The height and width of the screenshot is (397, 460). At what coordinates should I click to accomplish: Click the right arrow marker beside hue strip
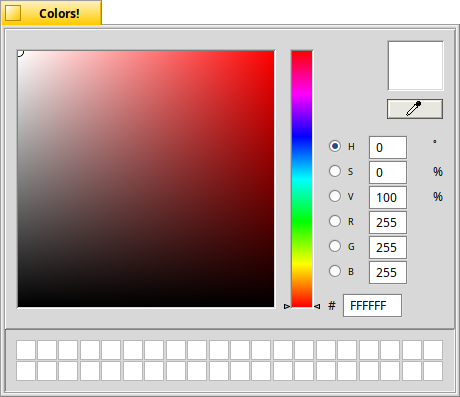click(x=317, y=306)
